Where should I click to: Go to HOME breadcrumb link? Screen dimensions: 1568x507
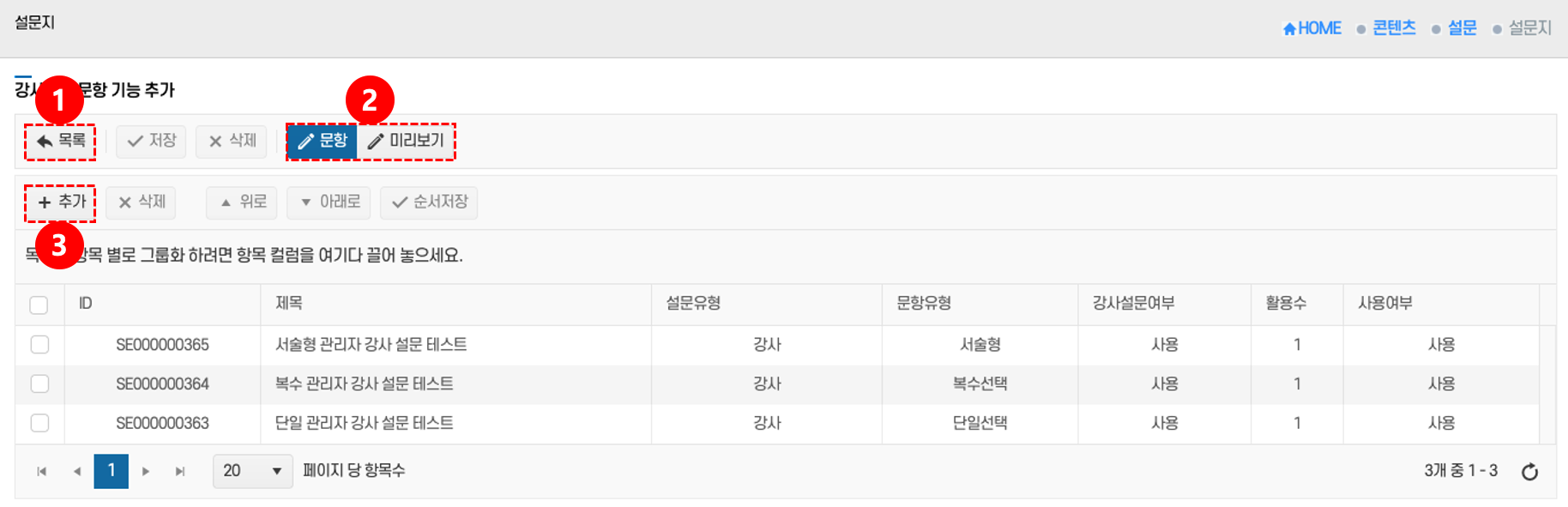1312,28
